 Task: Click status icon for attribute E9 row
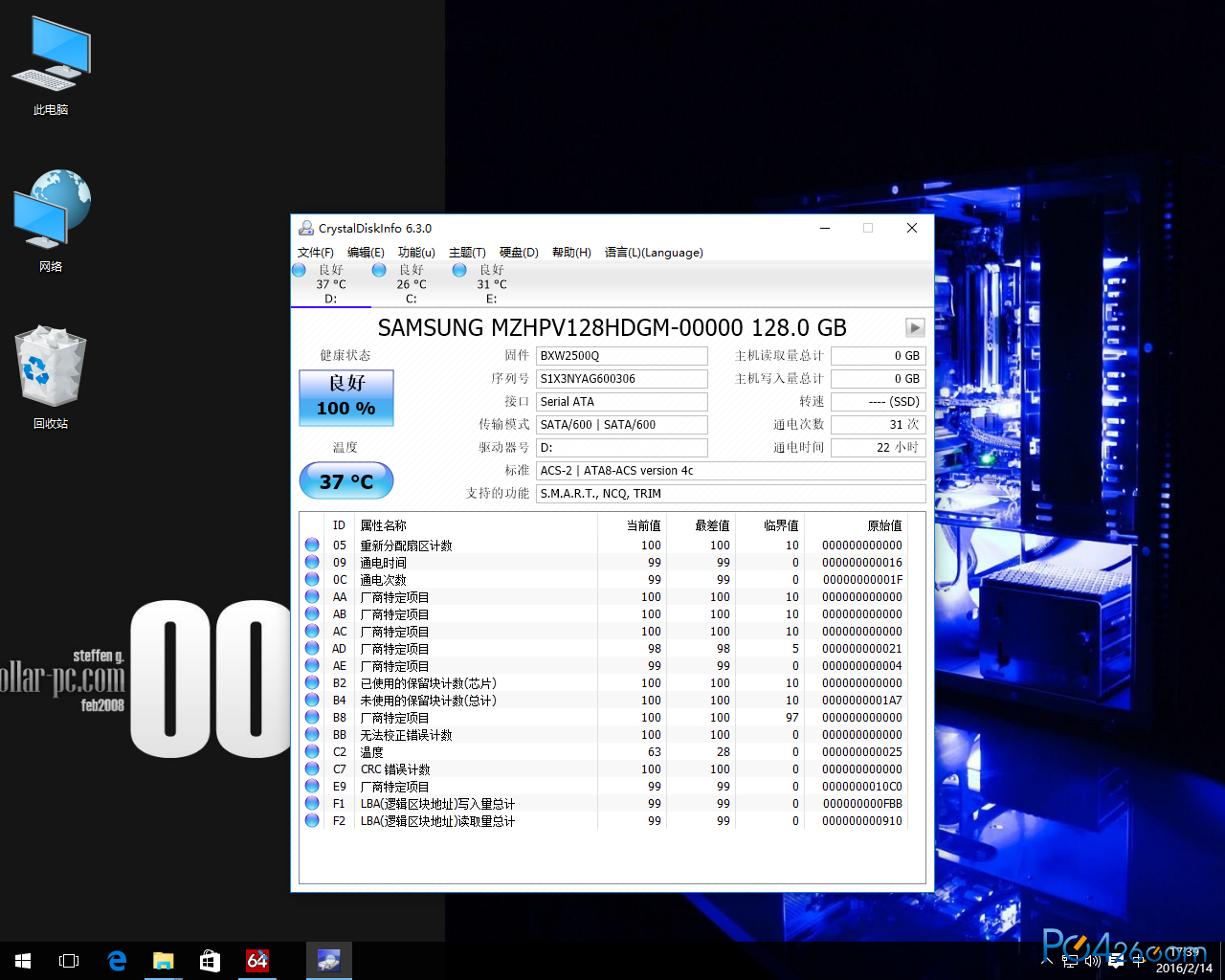point(312,786)
